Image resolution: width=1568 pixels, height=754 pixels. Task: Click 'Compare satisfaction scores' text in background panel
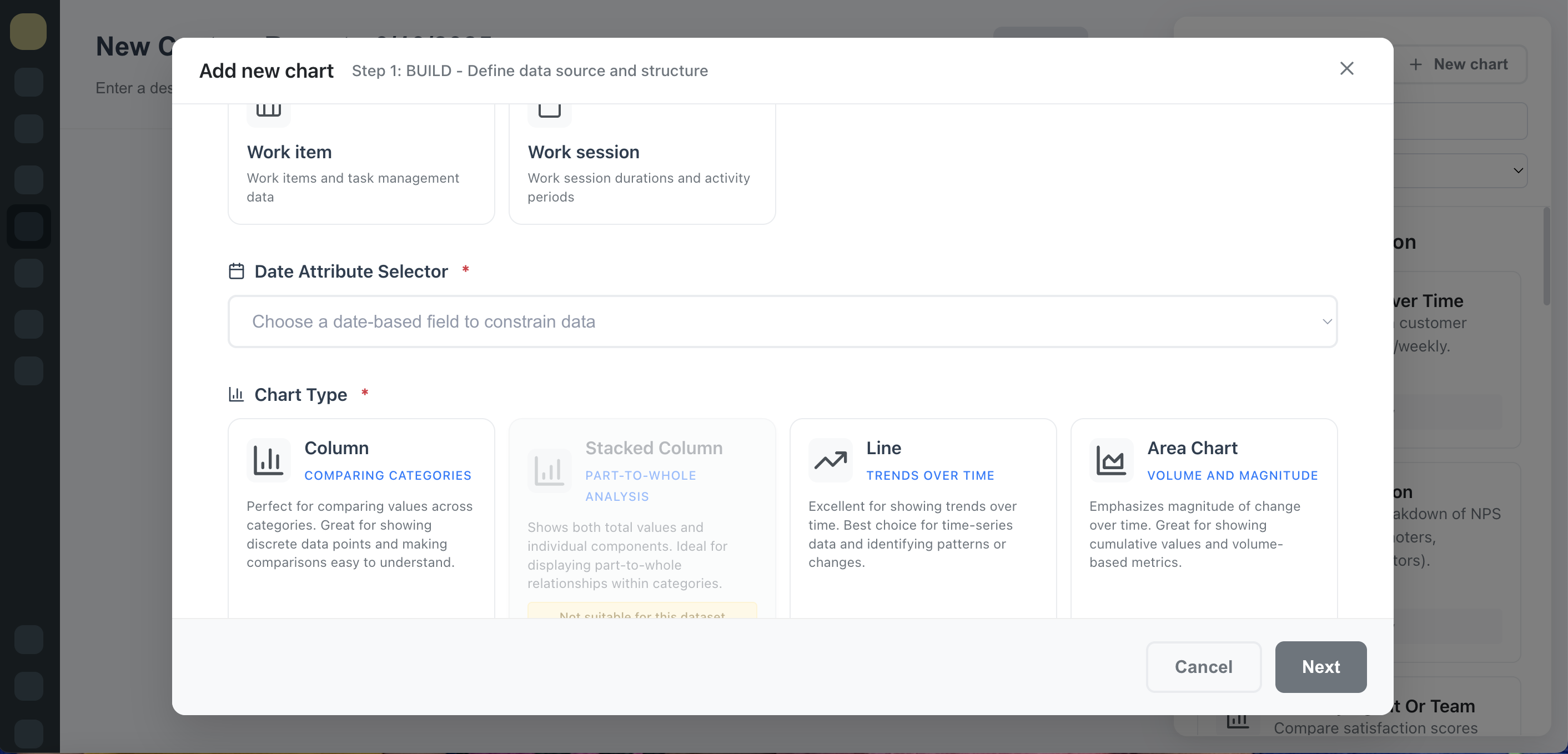point(1376,728)
